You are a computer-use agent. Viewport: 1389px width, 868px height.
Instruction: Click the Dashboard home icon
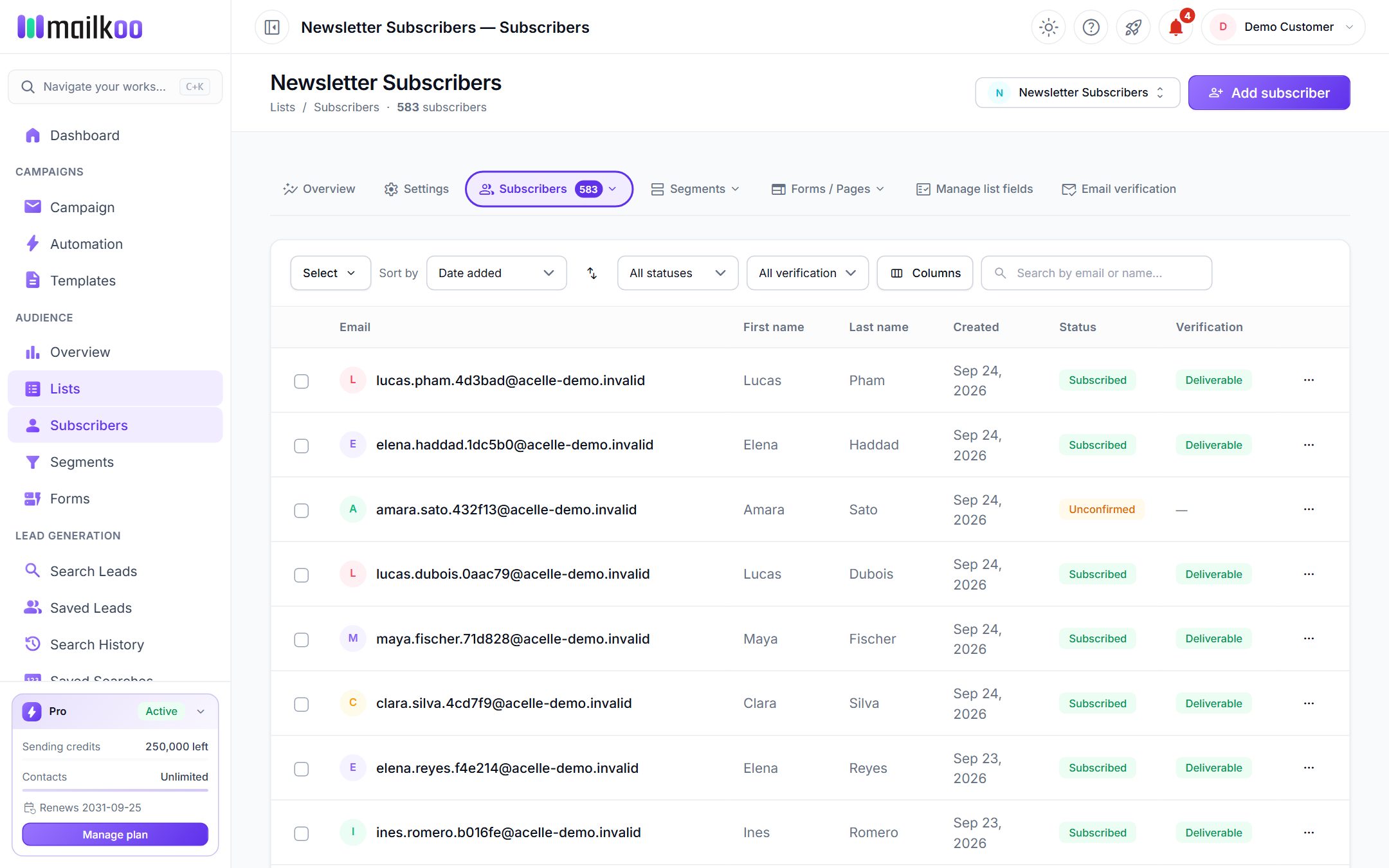coord(32,136)
